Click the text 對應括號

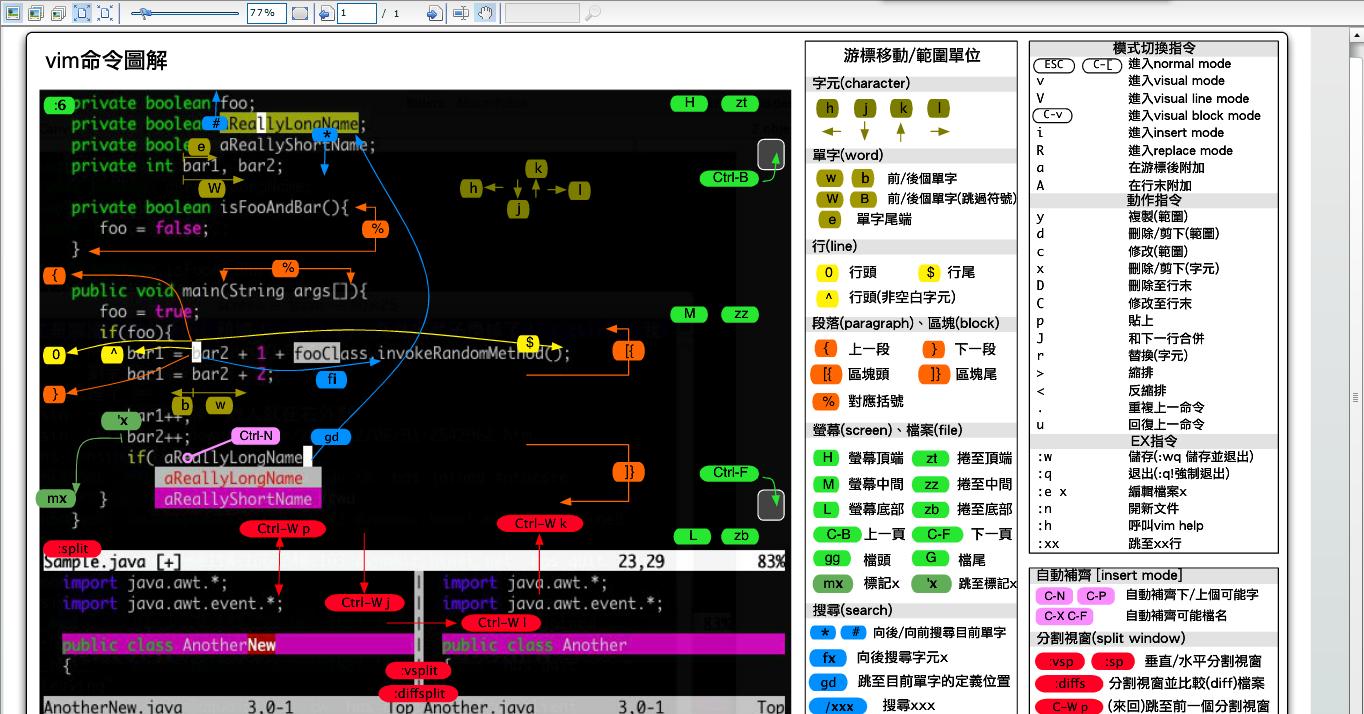[876, 401]
